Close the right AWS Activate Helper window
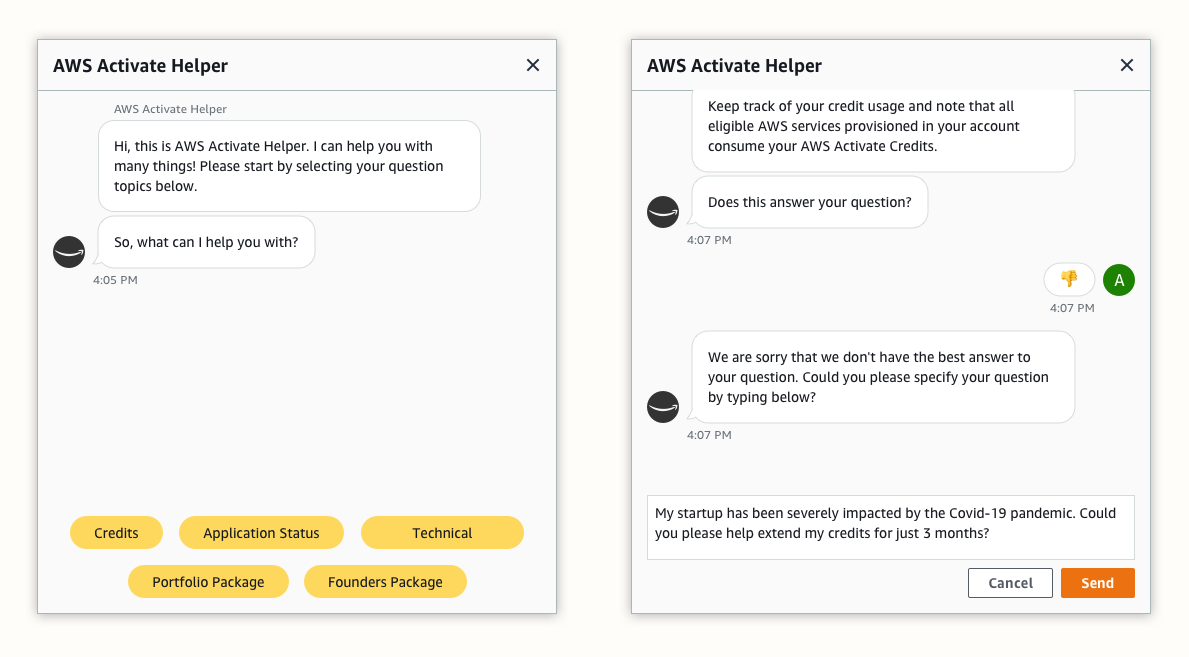 1126,64
